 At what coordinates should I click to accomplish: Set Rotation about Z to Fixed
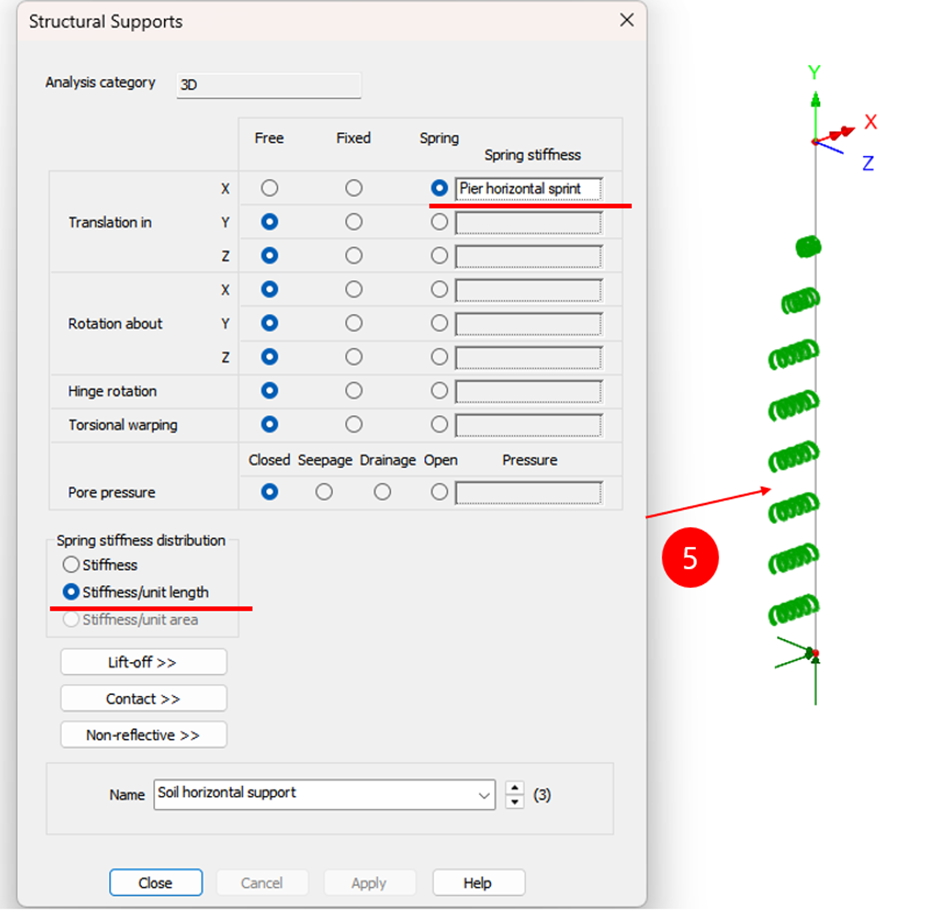coord(354,357)
